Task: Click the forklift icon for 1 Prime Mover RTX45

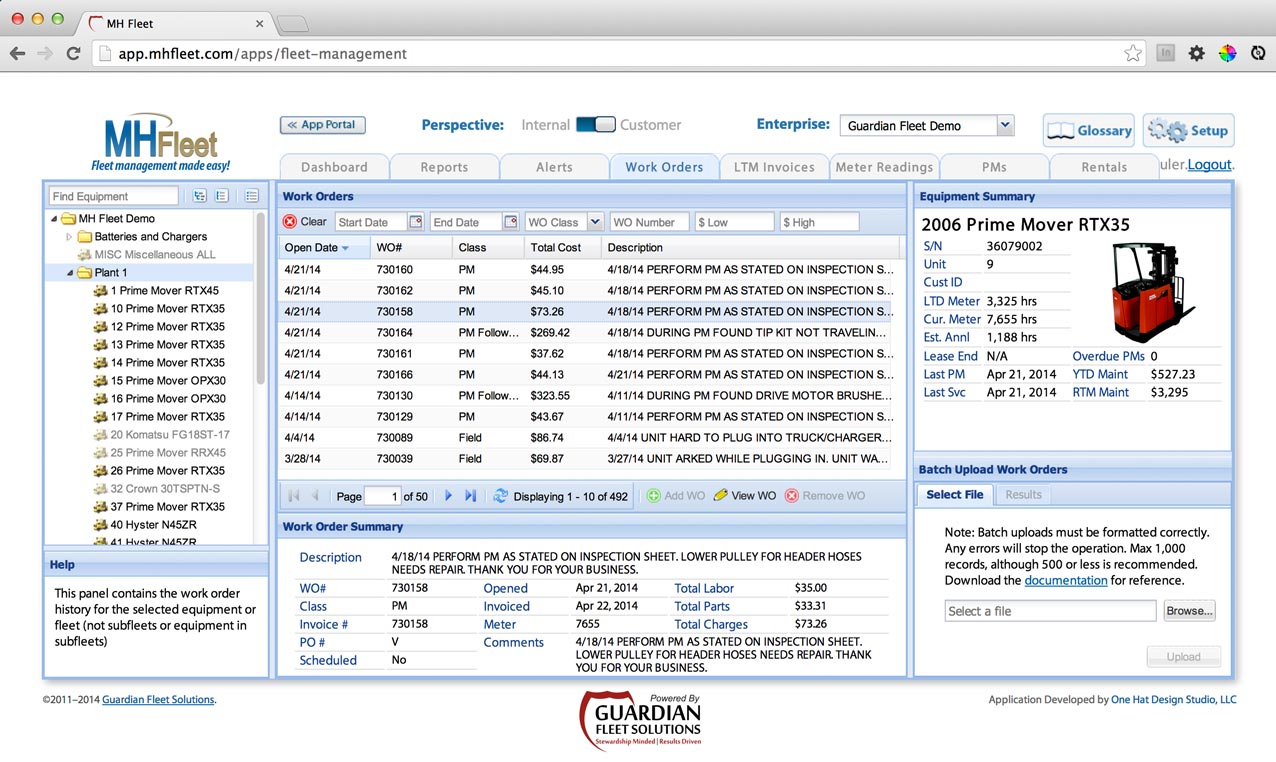Action: (x=100, y=291)
